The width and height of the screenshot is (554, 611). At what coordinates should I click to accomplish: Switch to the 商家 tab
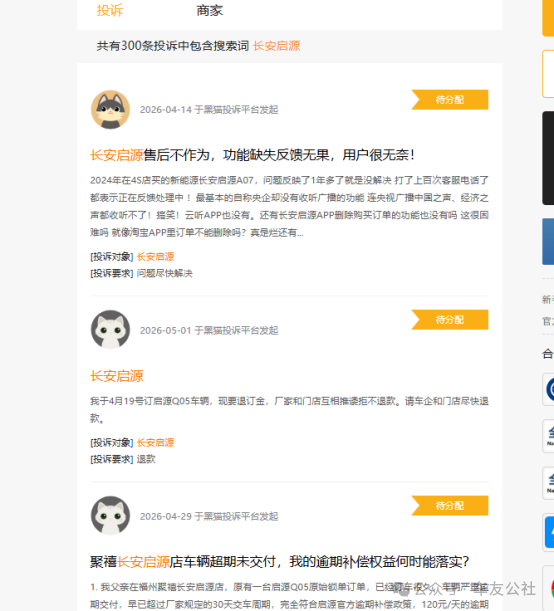click(210, 11)
